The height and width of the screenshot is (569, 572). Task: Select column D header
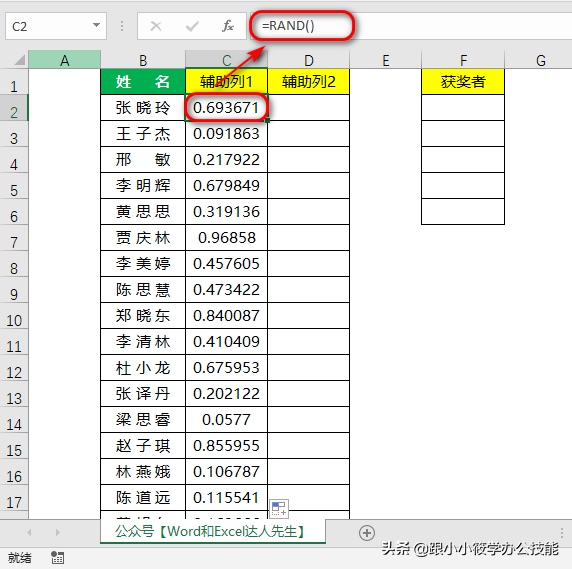(309, 60)
